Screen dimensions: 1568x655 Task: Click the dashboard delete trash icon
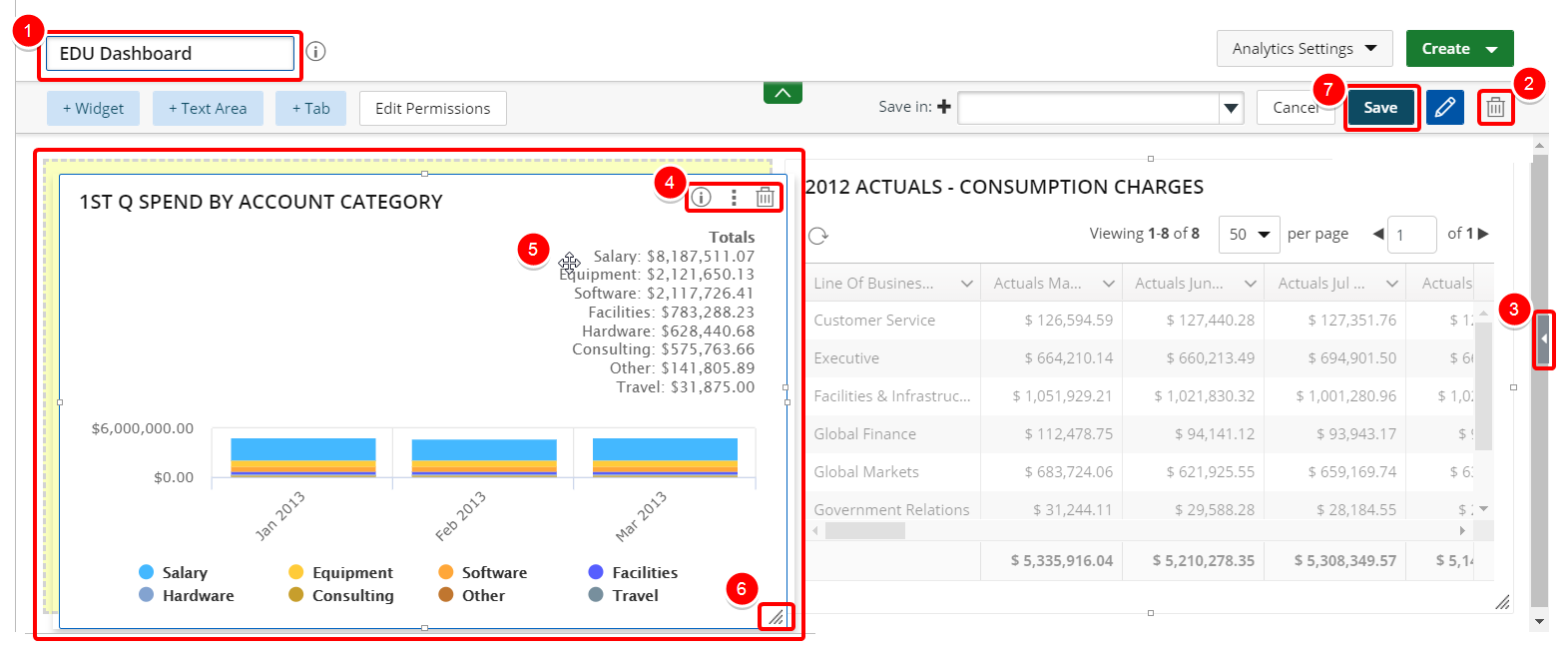(1495, 108)
